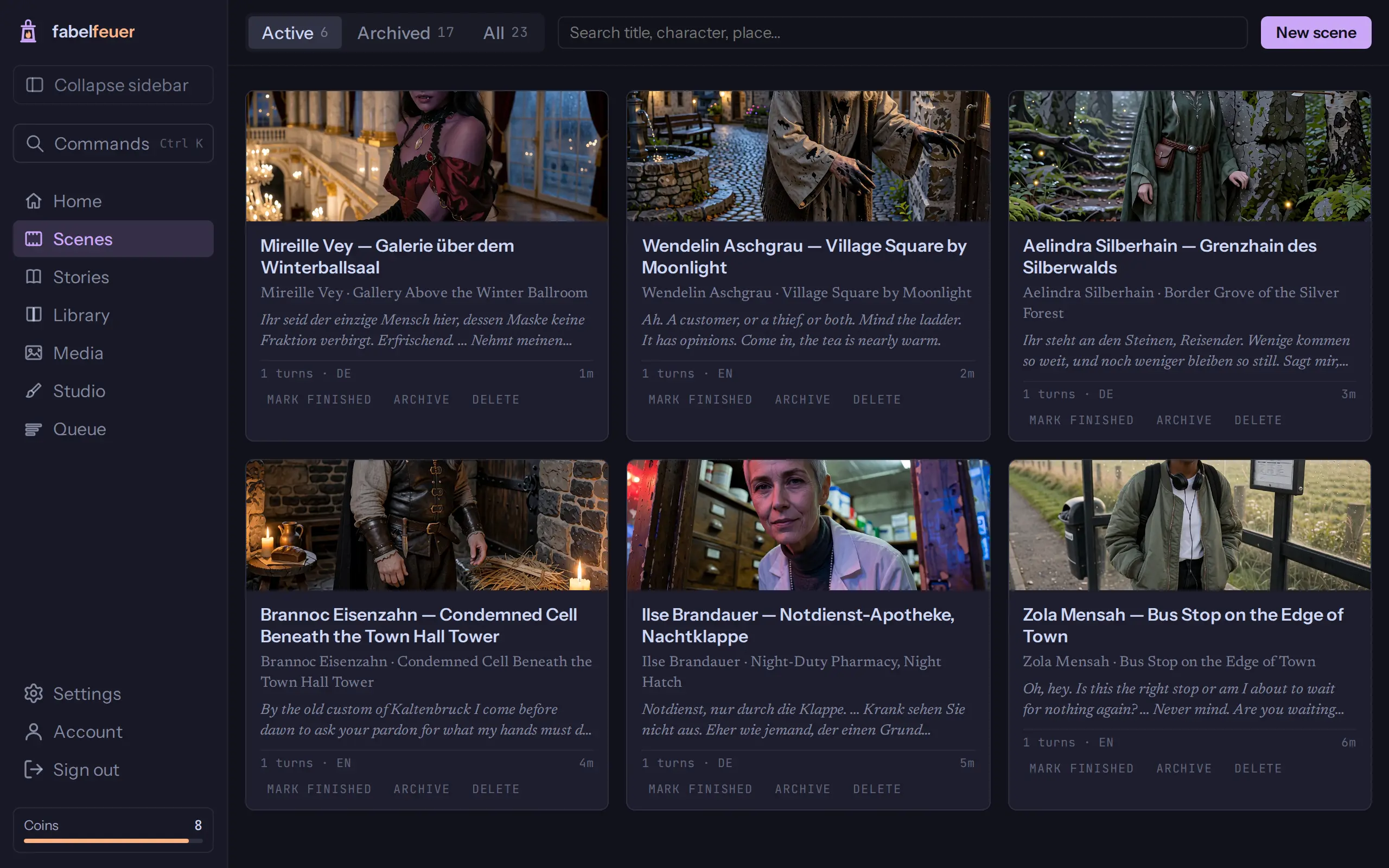Archive the Brannoc Eisenzahn scene
Viewport: 1389px width, 868px height.
point(421,789)
